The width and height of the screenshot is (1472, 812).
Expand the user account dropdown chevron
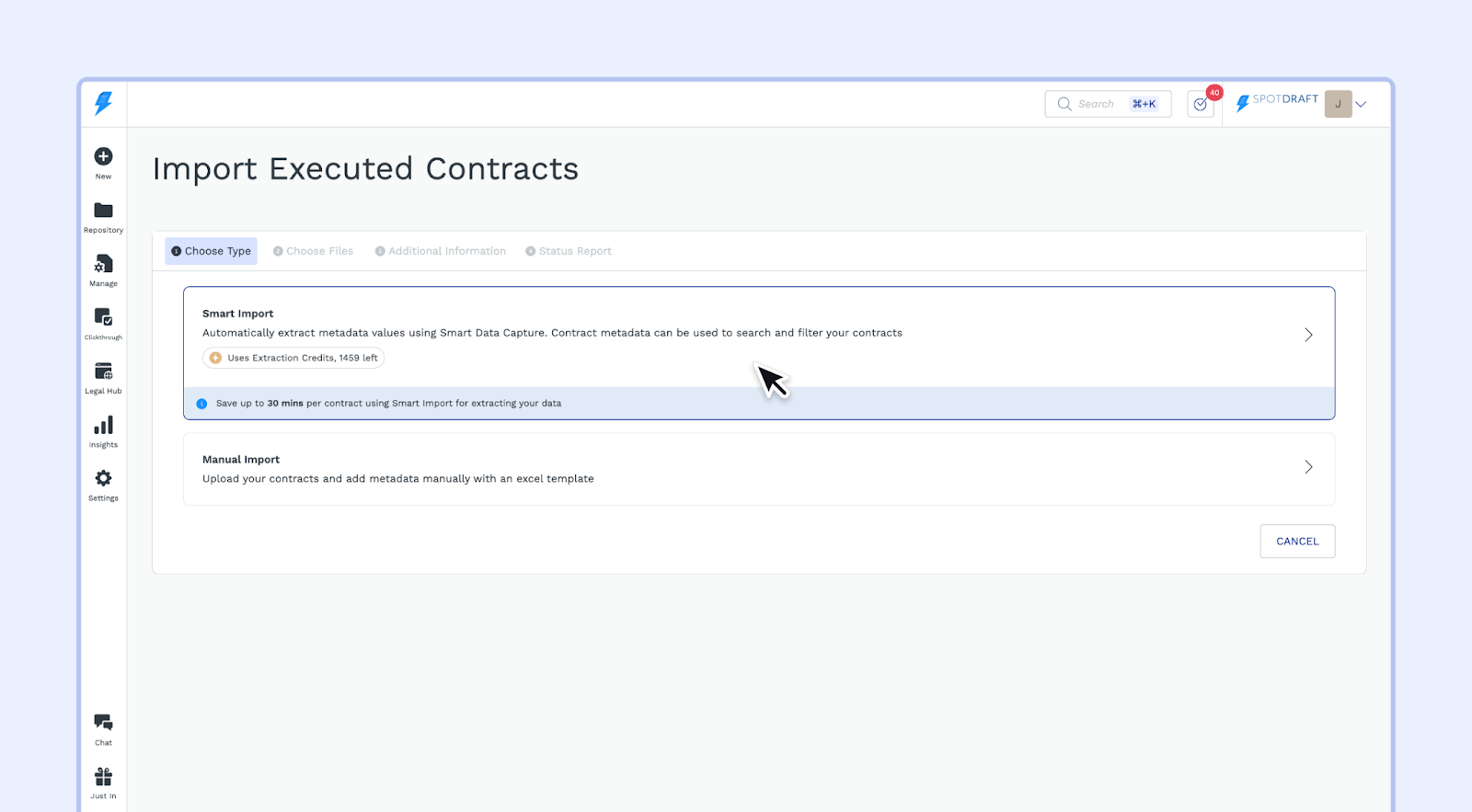point(1361,104)
